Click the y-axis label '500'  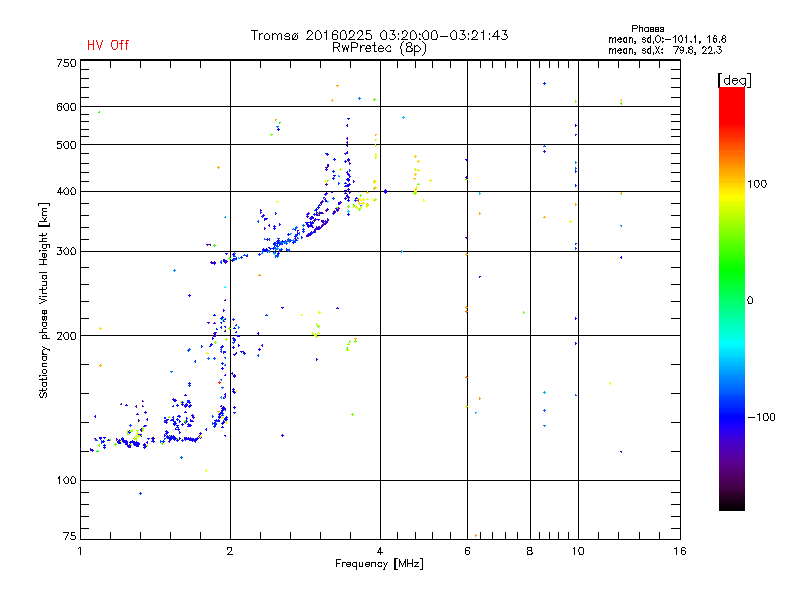66,145
